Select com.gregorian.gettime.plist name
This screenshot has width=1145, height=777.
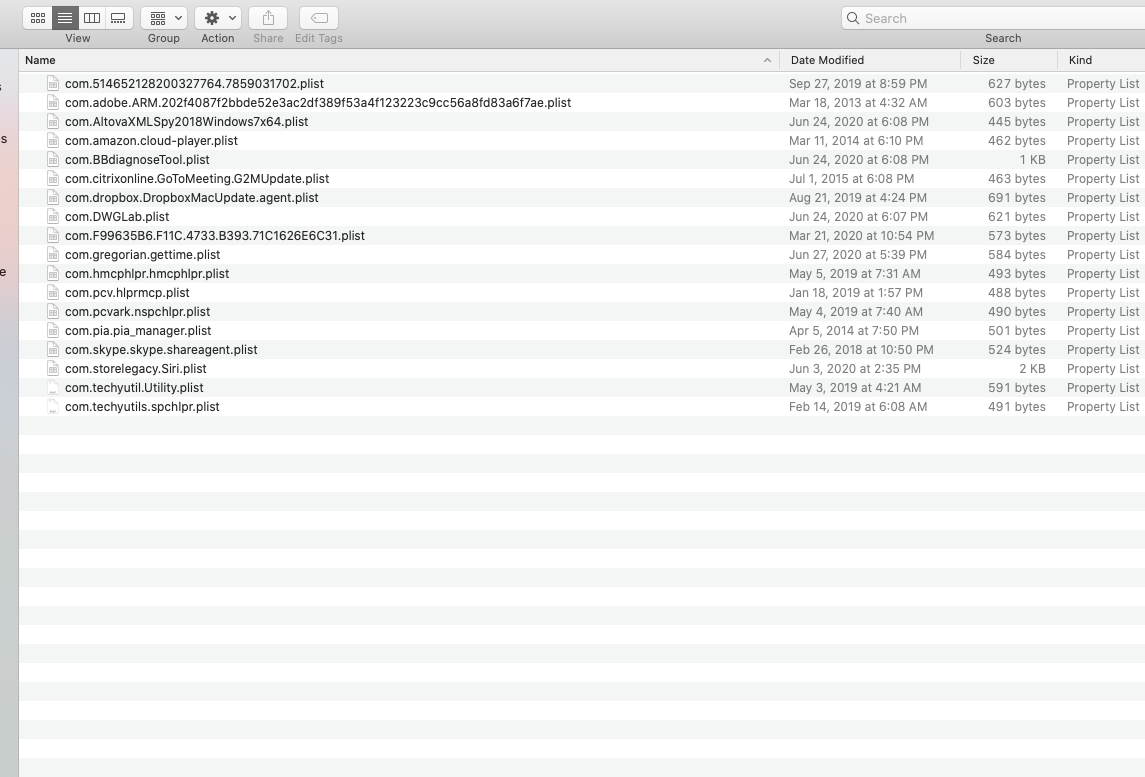coord(142,254)
